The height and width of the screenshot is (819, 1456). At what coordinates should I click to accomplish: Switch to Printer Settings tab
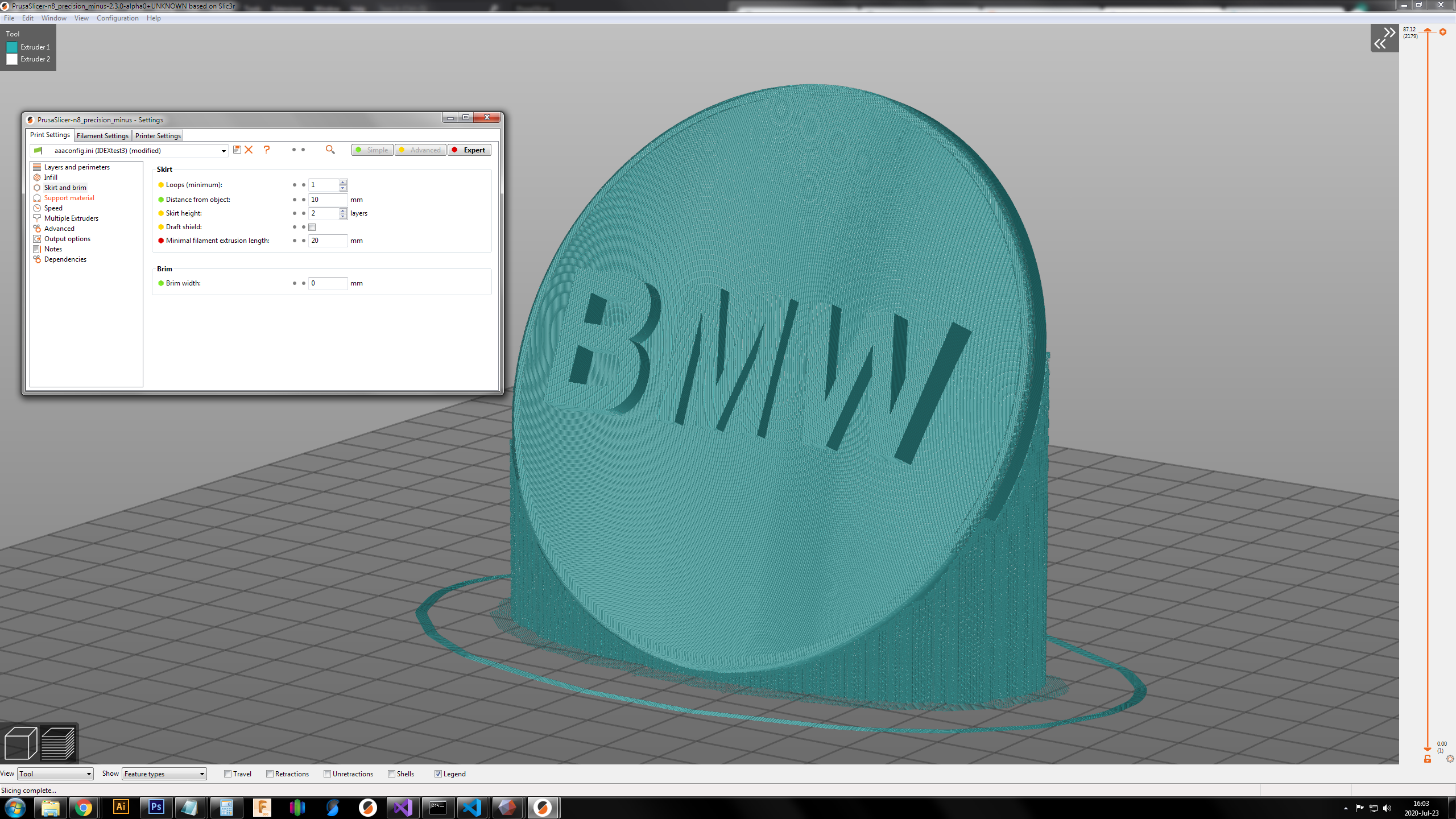tap(156, 135)
